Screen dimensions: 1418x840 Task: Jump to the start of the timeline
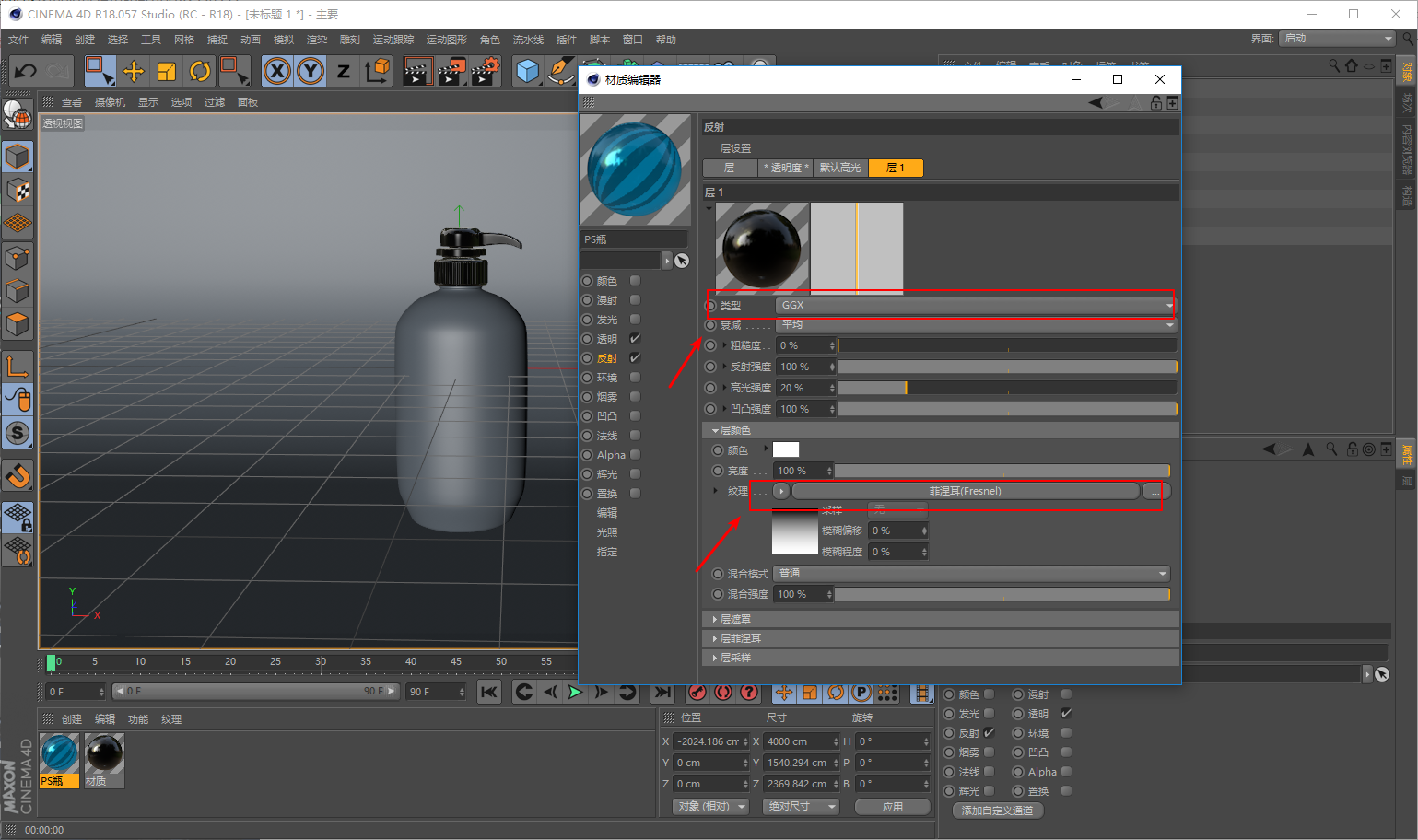(489, 693)
